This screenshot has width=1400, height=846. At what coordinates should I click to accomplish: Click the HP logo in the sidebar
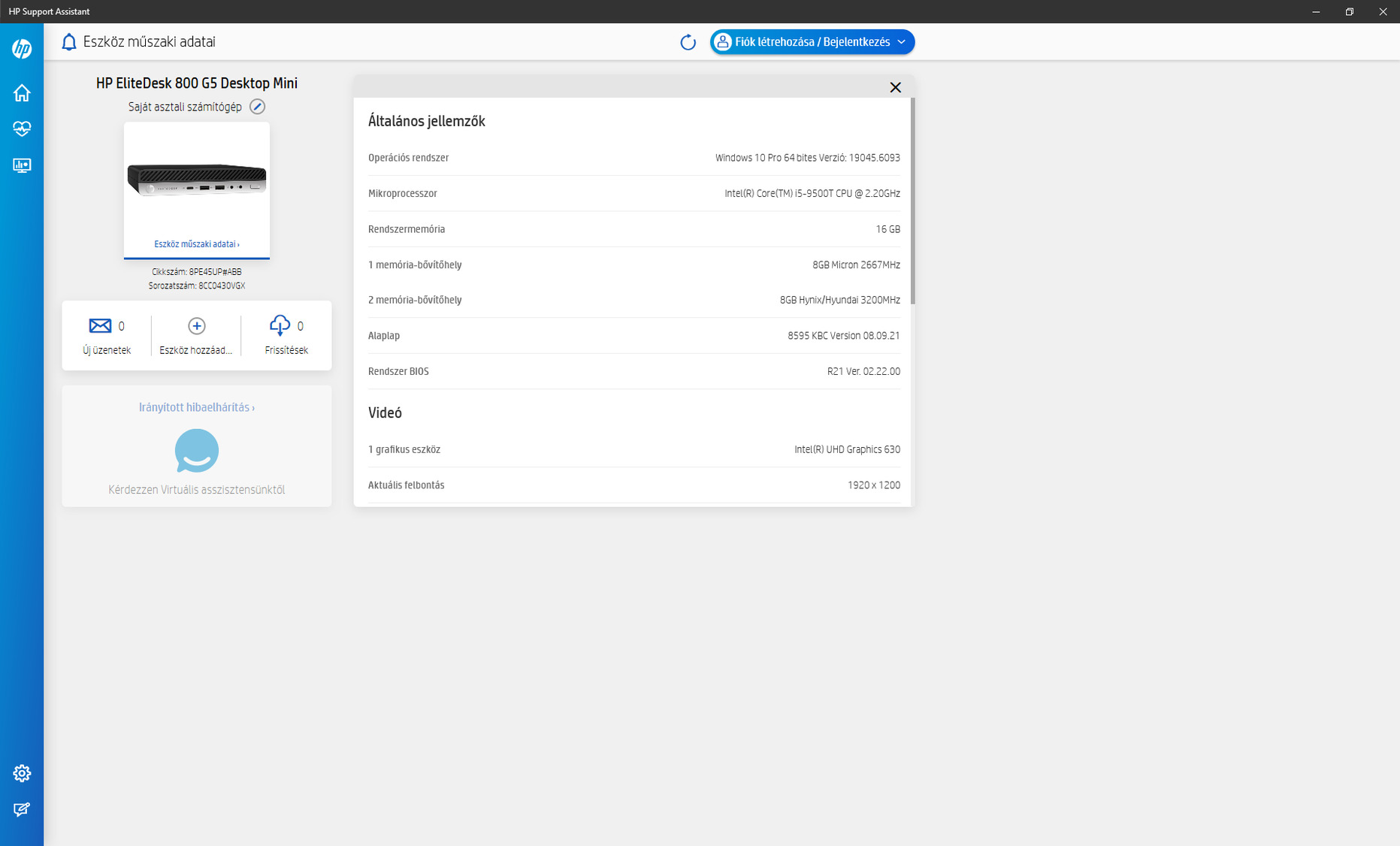pyautogui.click(x=22, y=49)
